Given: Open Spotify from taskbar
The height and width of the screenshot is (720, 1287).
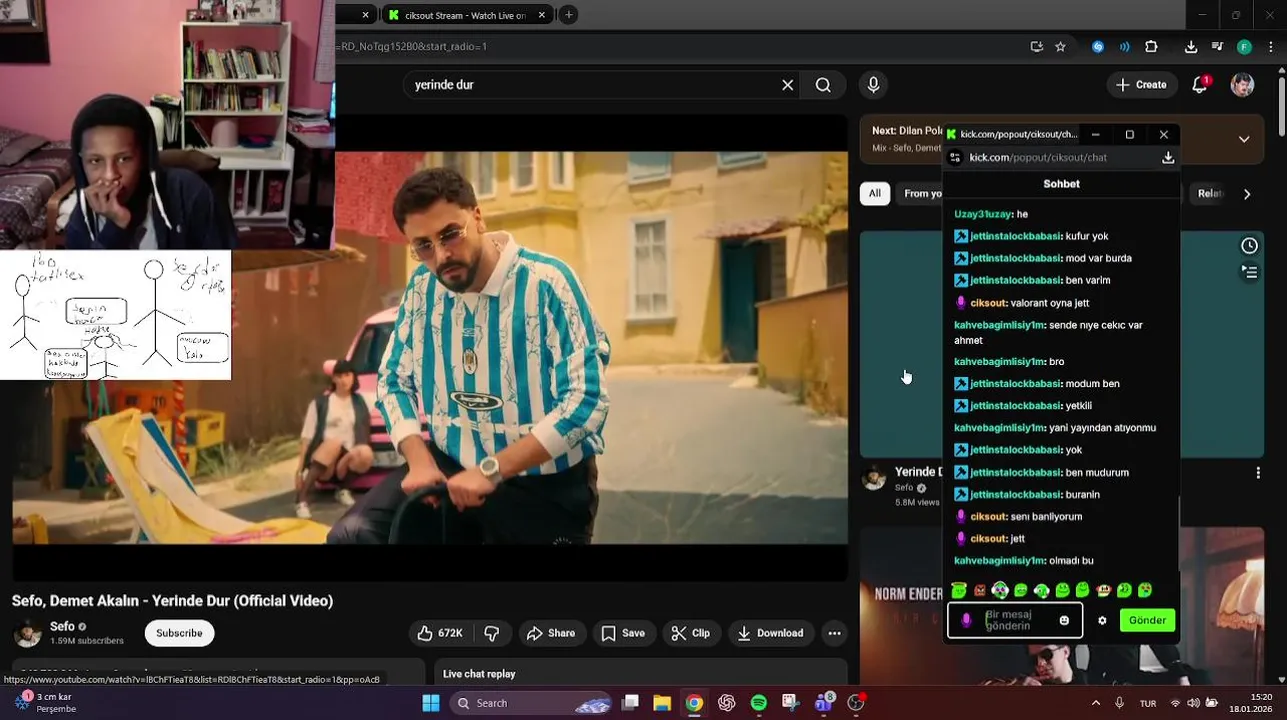Looking at the screenshot, I should pyautogui.click(x=758, y=703).
